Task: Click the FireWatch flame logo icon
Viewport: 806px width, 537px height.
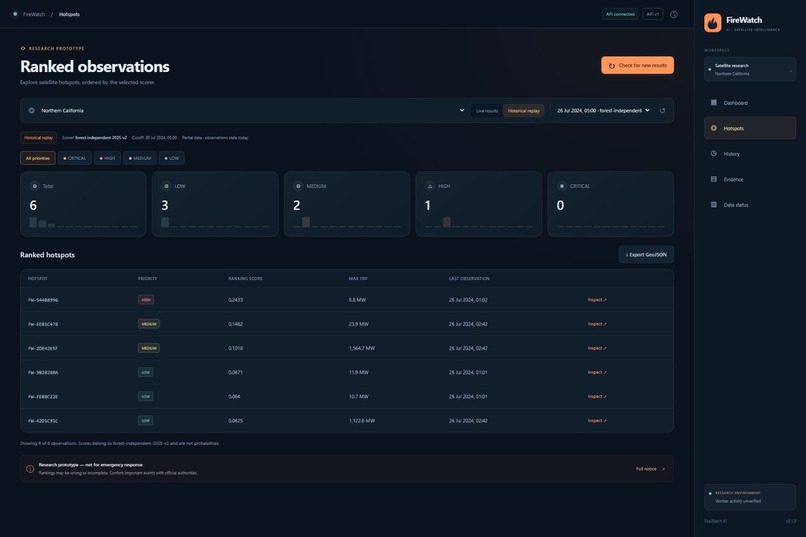Action: pos(712,23)
